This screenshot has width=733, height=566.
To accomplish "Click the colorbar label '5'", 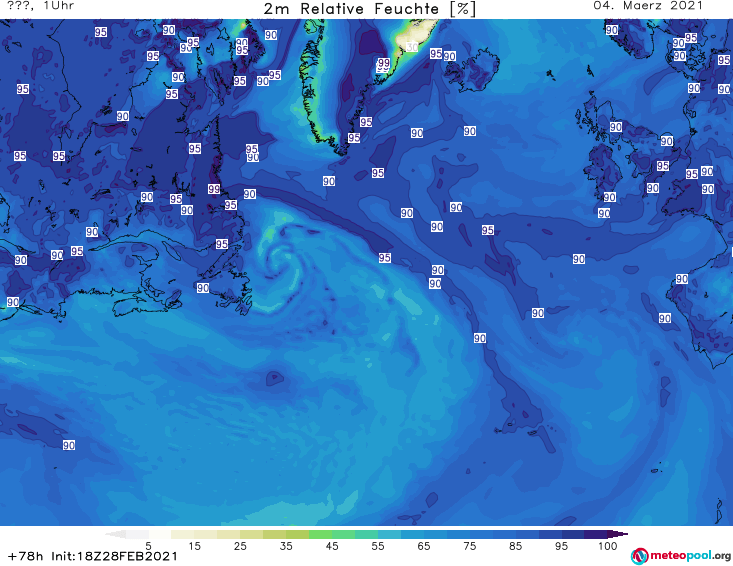I will click(x=148, y=546).
